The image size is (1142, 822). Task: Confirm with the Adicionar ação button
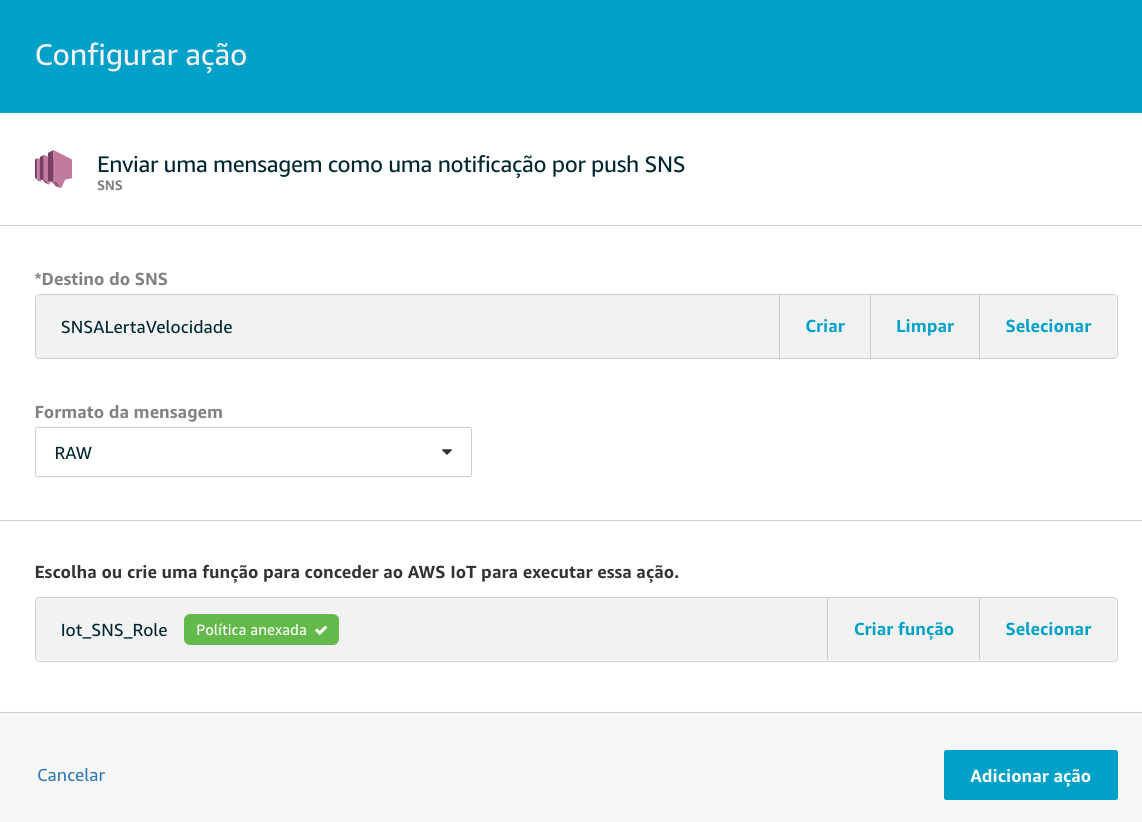pos(1031,775)
